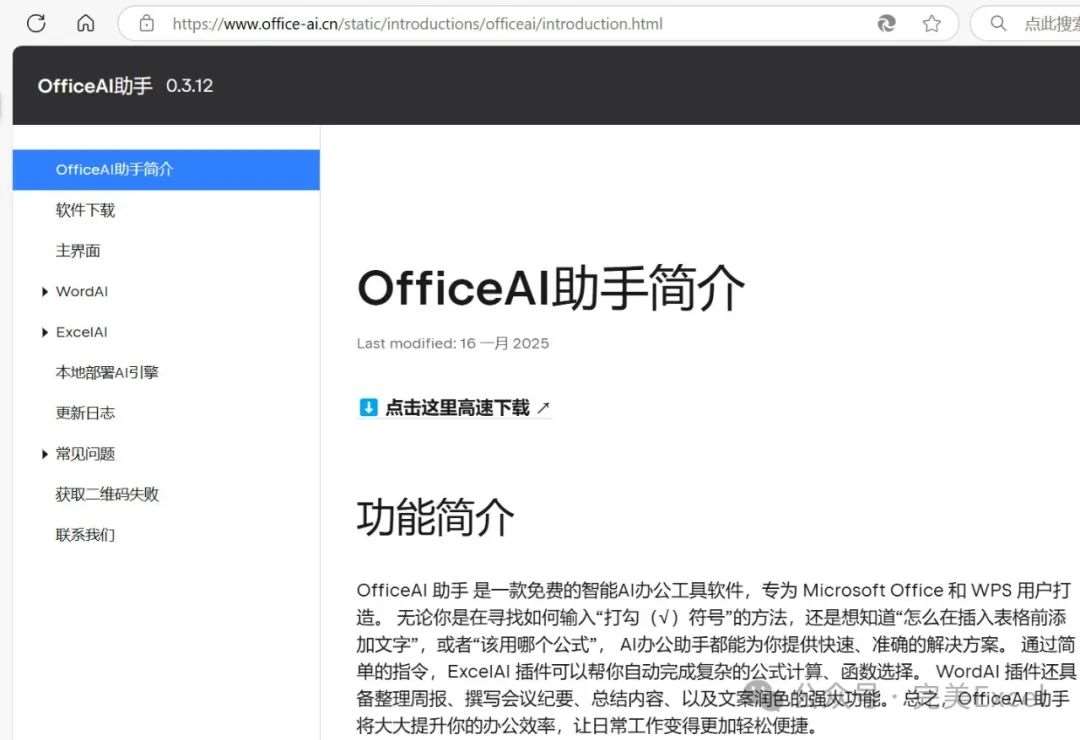Click the Edge-style icon in address bar
The height and width of the screenshot is (740, 1080).
(x=886, y=23)
